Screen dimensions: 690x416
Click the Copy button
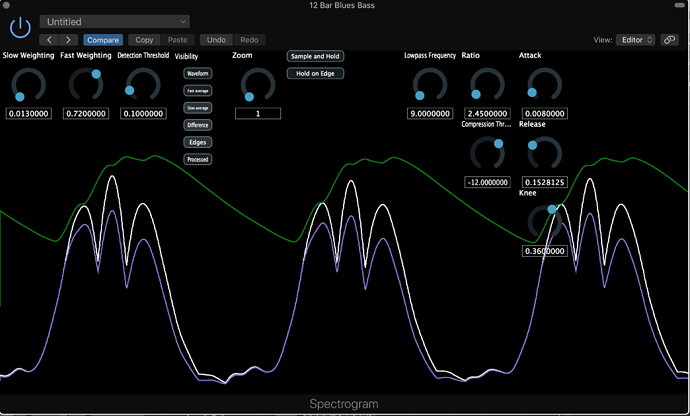144,40
